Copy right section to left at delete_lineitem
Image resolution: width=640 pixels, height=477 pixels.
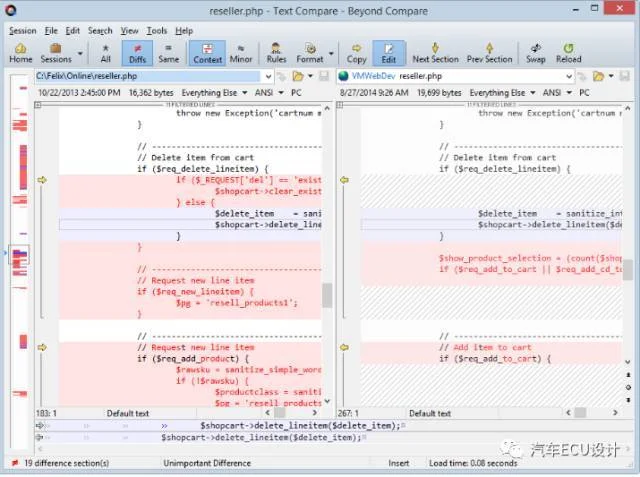pyautogui.click(x=344, y=180)
